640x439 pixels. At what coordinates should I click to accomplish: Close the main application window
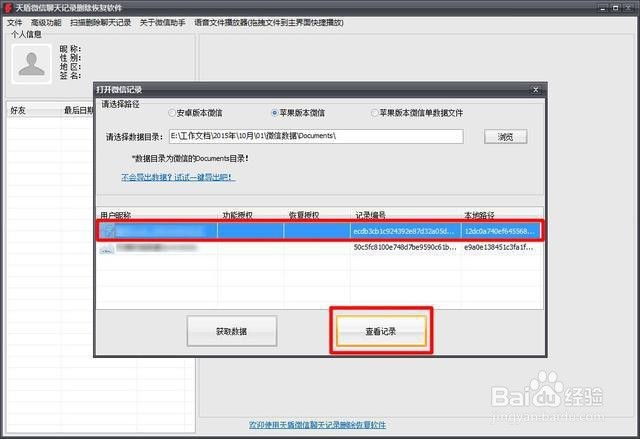629,7
